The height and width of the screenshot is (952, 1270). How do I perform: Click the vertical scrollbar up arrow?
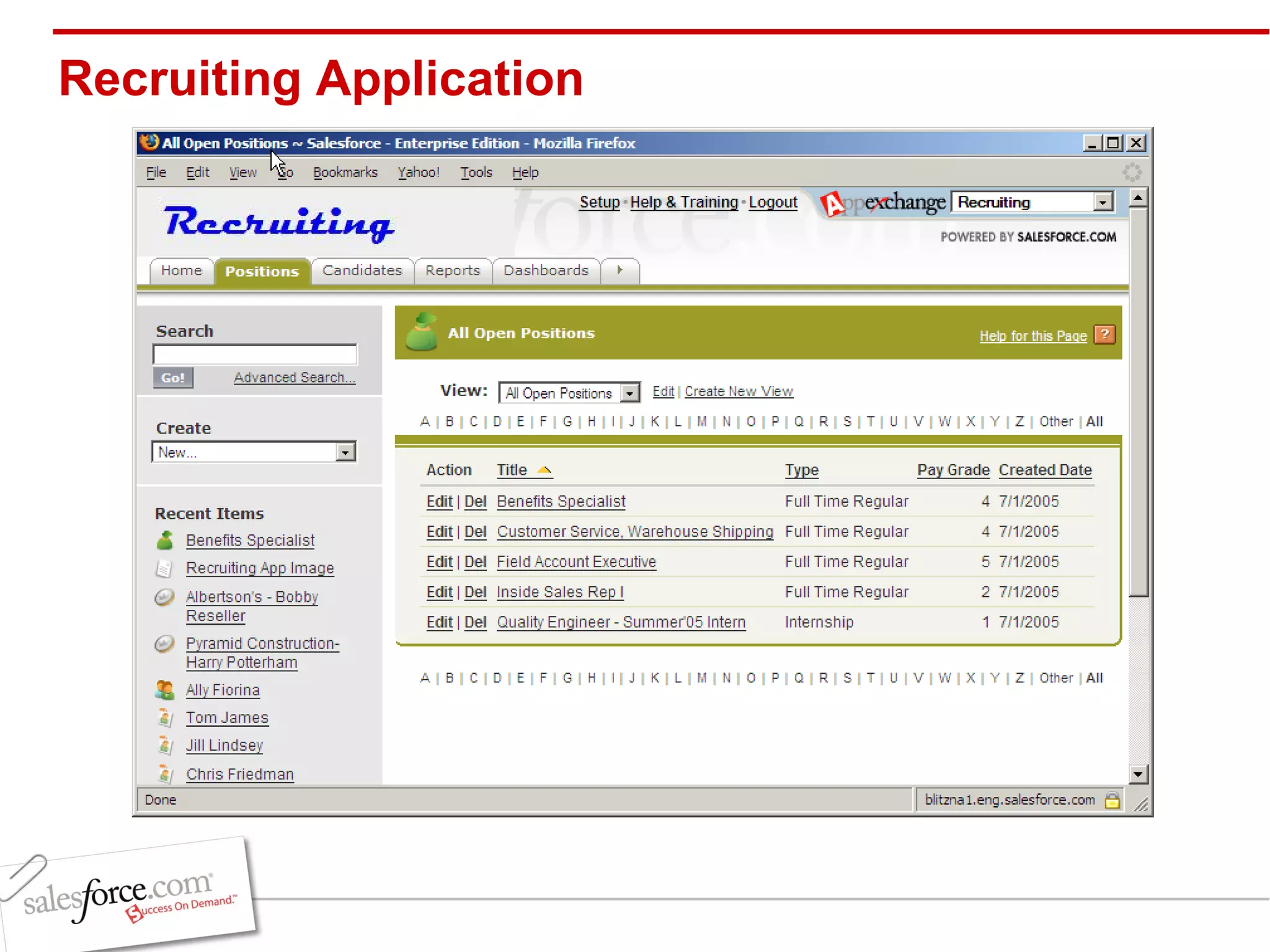pyautogui.click(x=1138, y=198)
